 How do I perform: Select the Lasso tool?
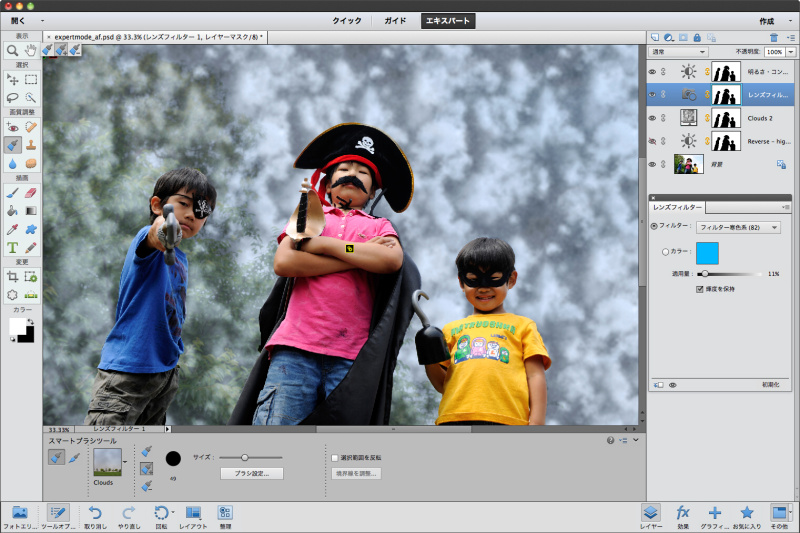[12, 97]
